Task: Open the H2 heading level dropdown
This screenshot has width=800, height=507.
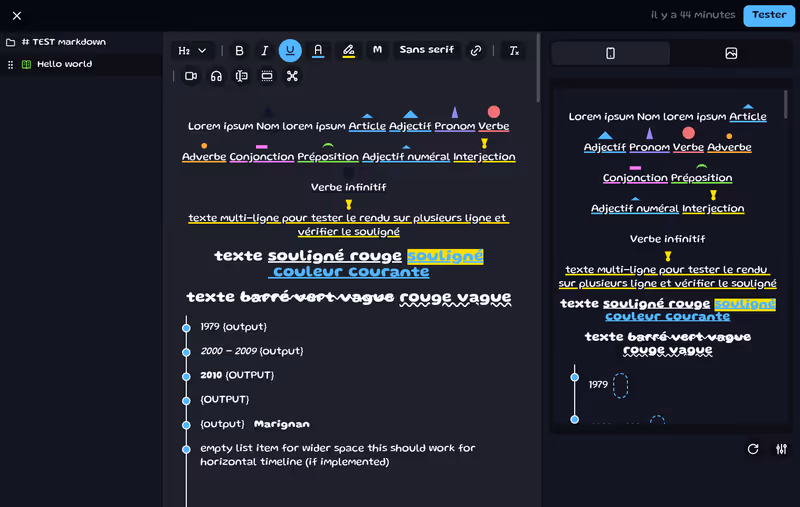Action: [192, 51]
